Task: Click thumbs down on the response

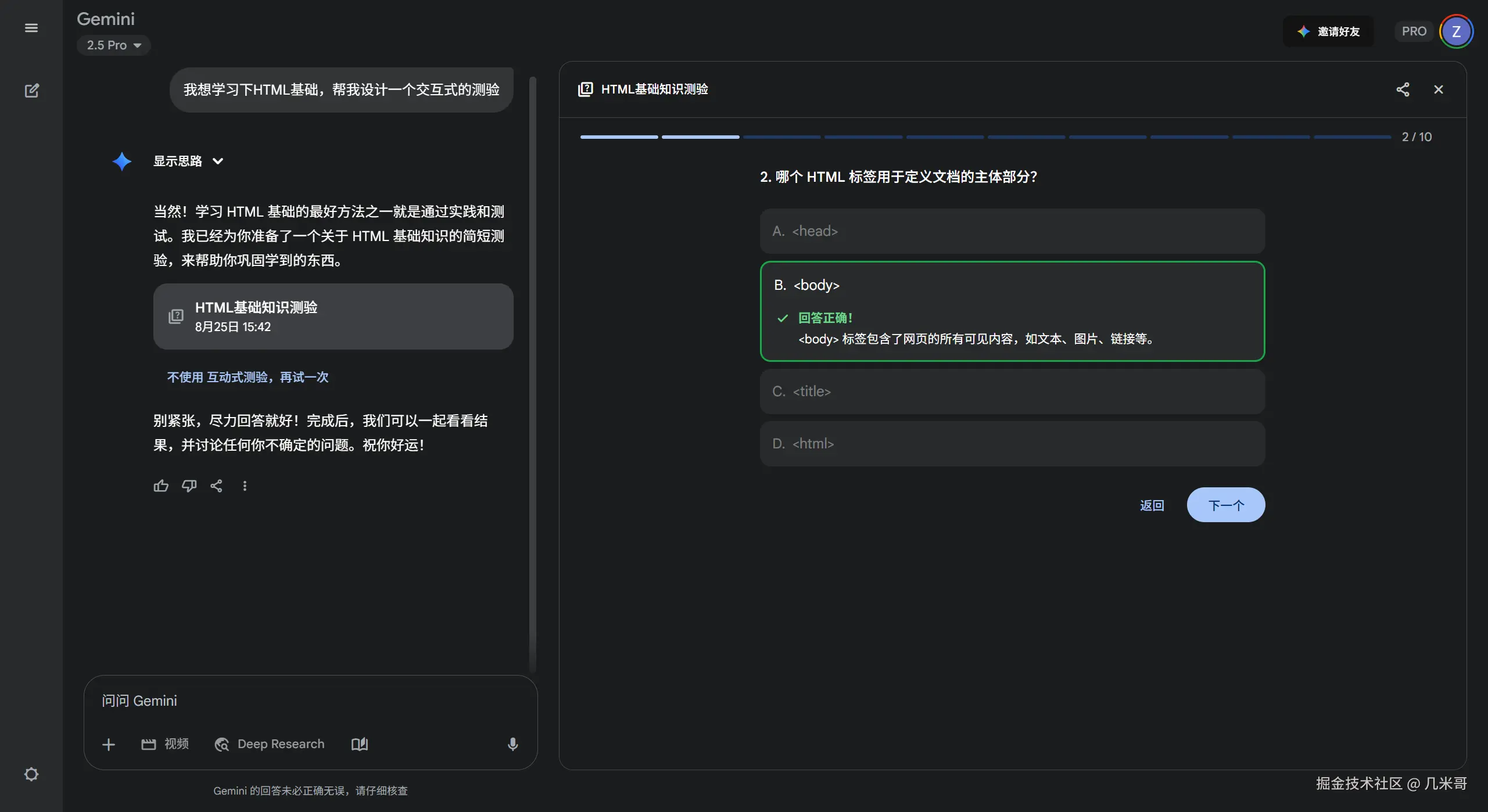Action: (x=189, y=486)
